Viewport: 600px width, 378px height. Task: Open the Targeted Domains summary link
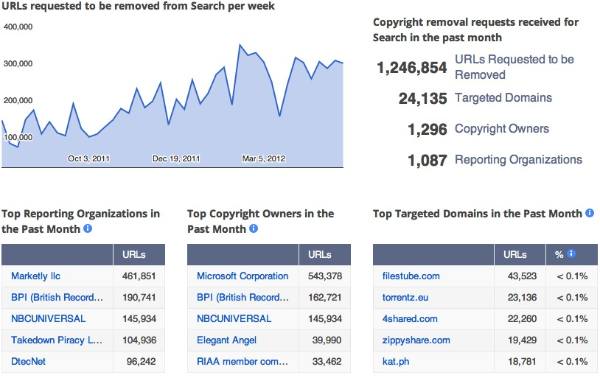pyautogui.click(x=503, y=98)
